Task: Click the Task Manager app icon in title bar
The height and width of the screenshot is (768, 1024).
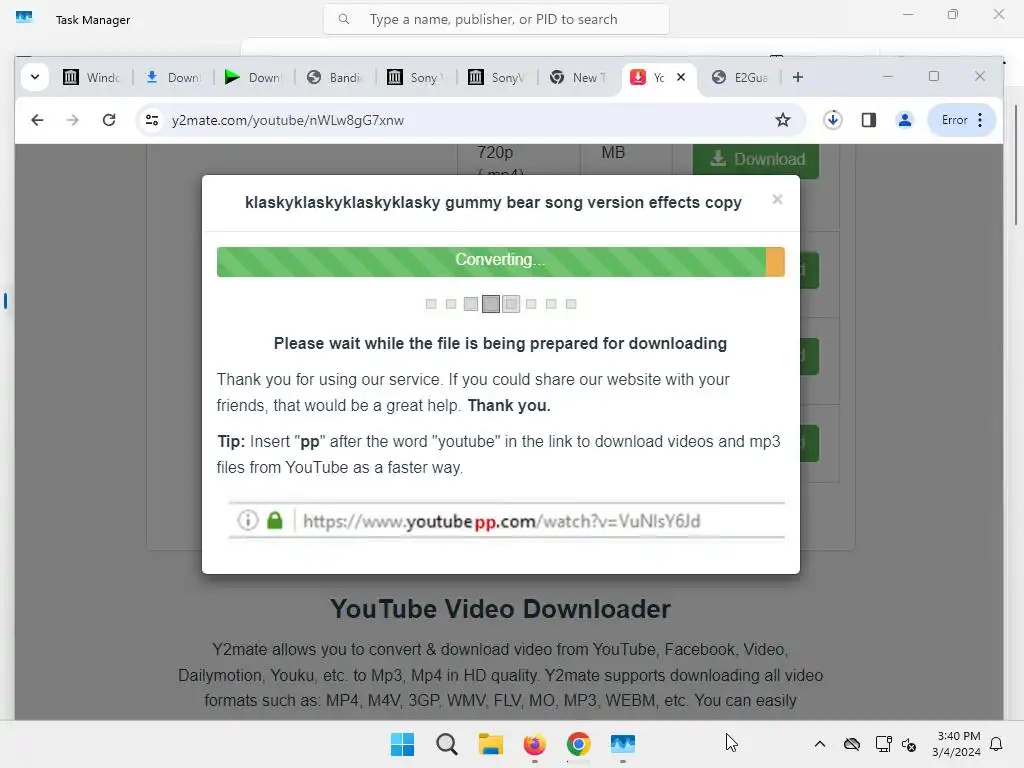Action: tap(24, 18)
